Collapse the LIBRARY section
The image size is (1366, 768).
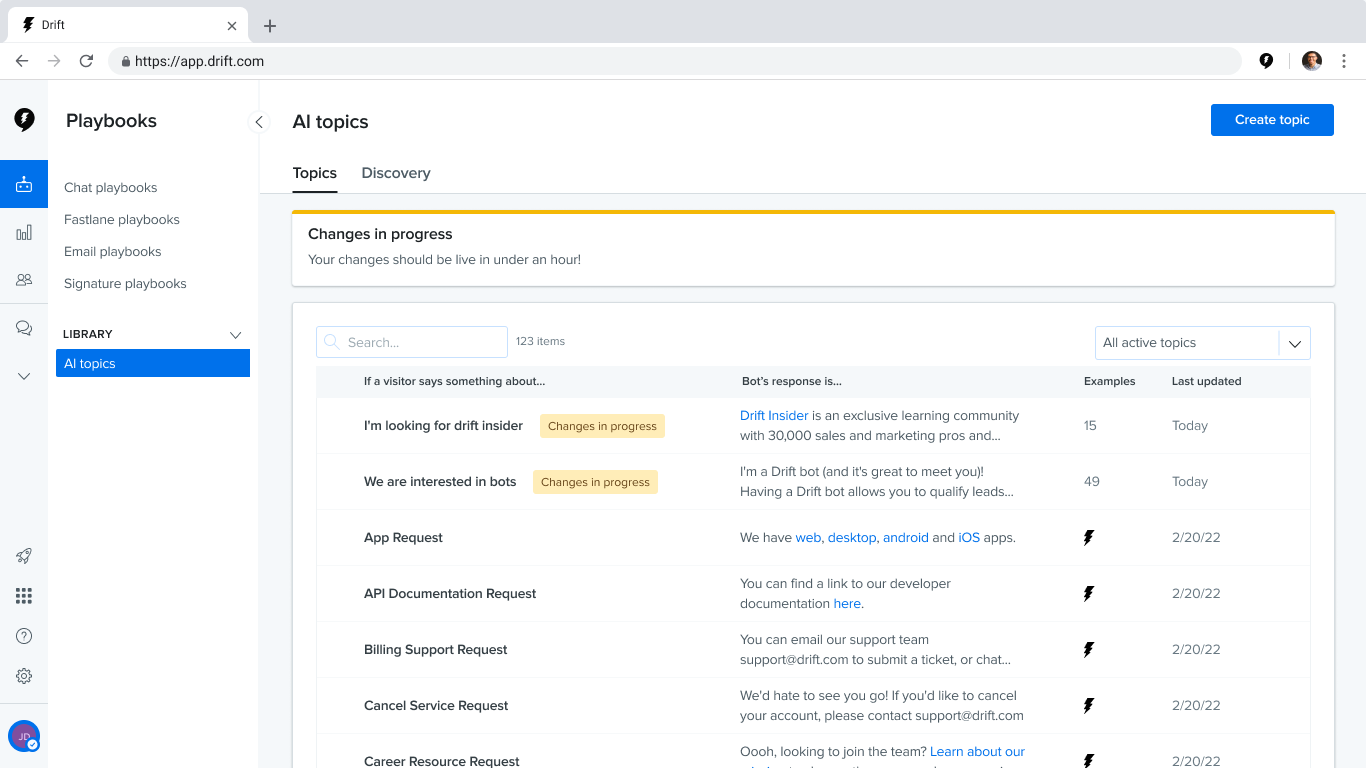pyautogui.click(x=236, y=334)
